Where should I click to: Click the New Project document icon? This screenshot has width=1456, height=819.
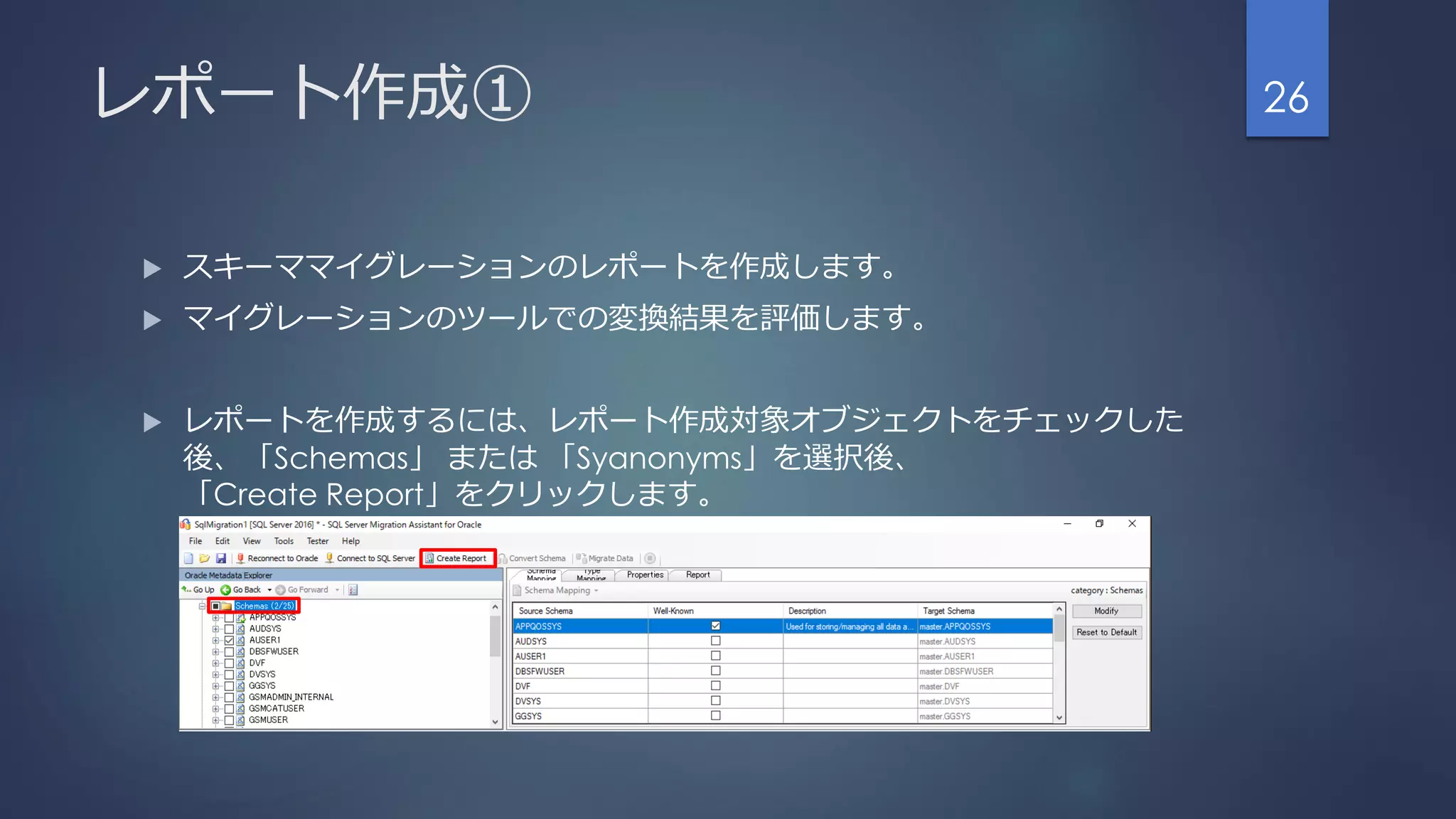pos(188,558)
